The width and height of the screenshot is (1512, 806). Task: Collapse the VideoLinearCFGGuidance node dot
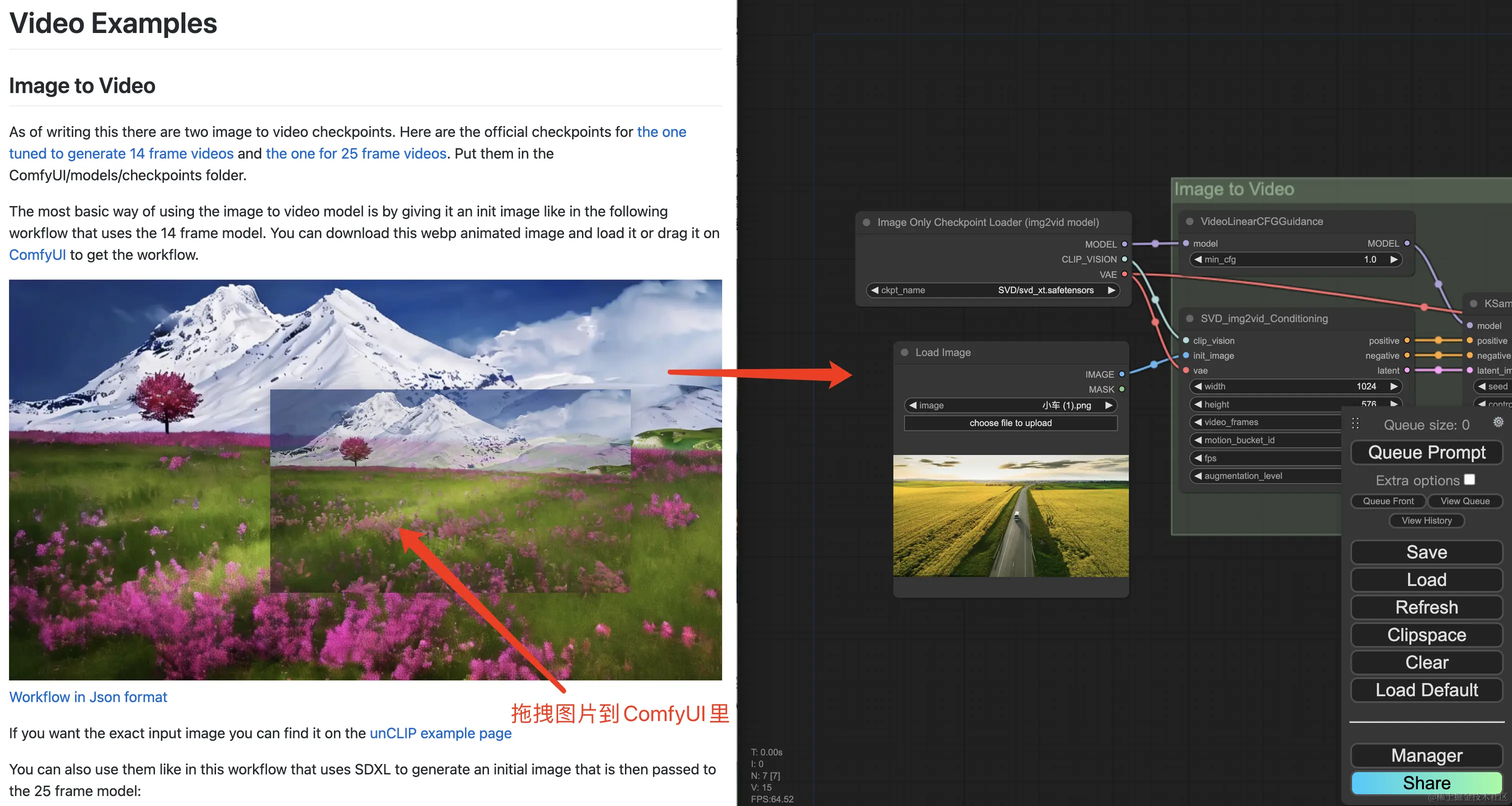coord(1190,221)
